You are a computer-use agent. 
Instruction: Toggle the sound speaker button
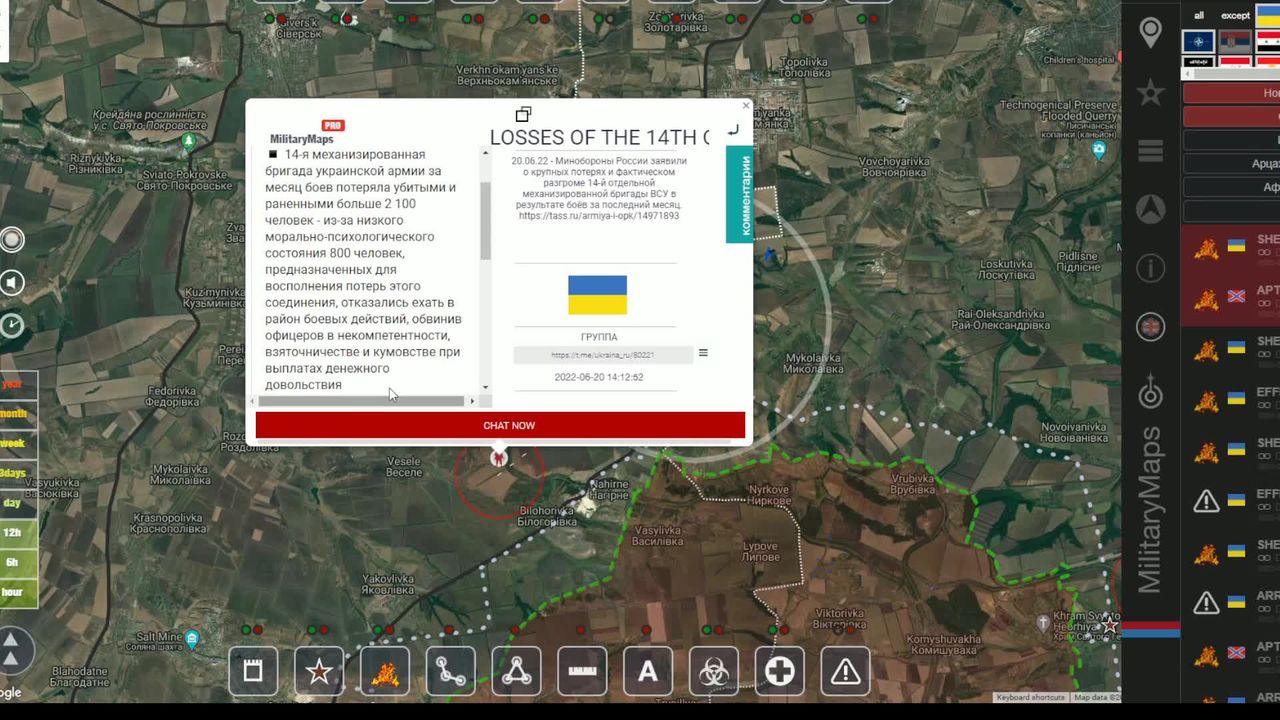pos(12,284)
